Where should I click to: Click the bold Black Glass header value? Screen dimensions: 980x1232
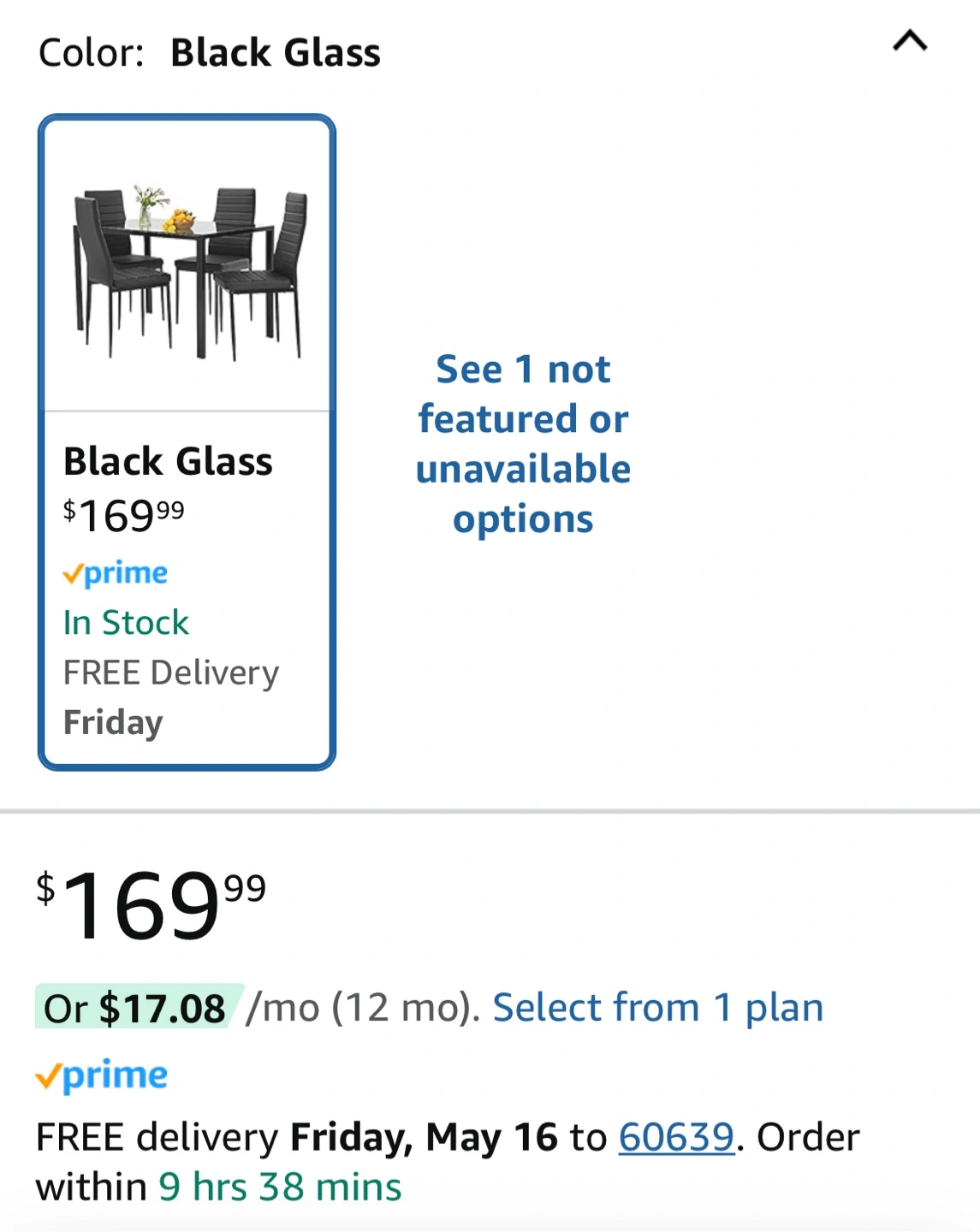point(276,53)
